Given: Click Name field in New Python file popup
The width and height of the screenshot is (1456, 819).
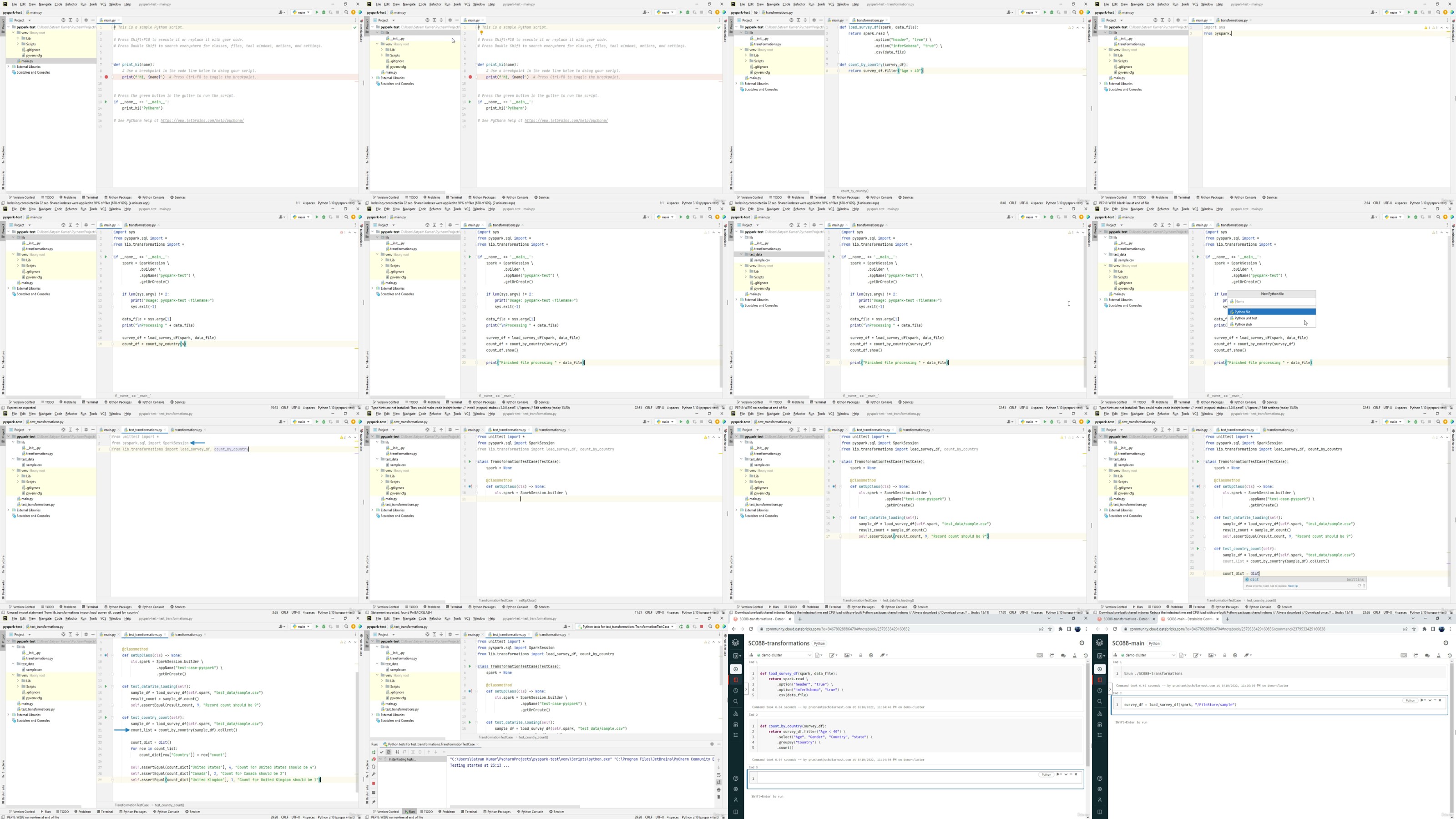Looking at the screenshot, I should click(1272, 301).
